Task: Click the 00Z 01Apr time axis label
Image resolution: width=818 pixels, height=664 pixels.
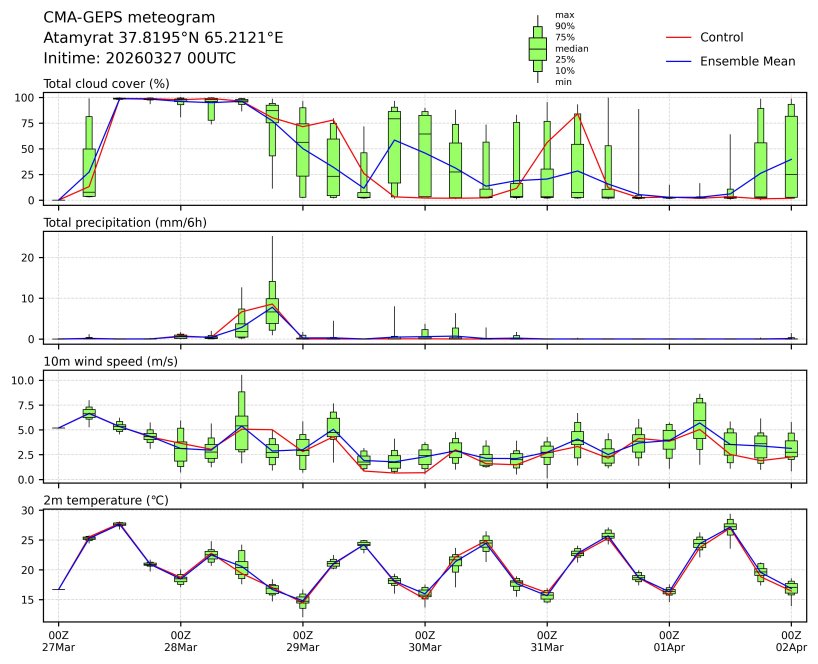Action: coord(669,640)
